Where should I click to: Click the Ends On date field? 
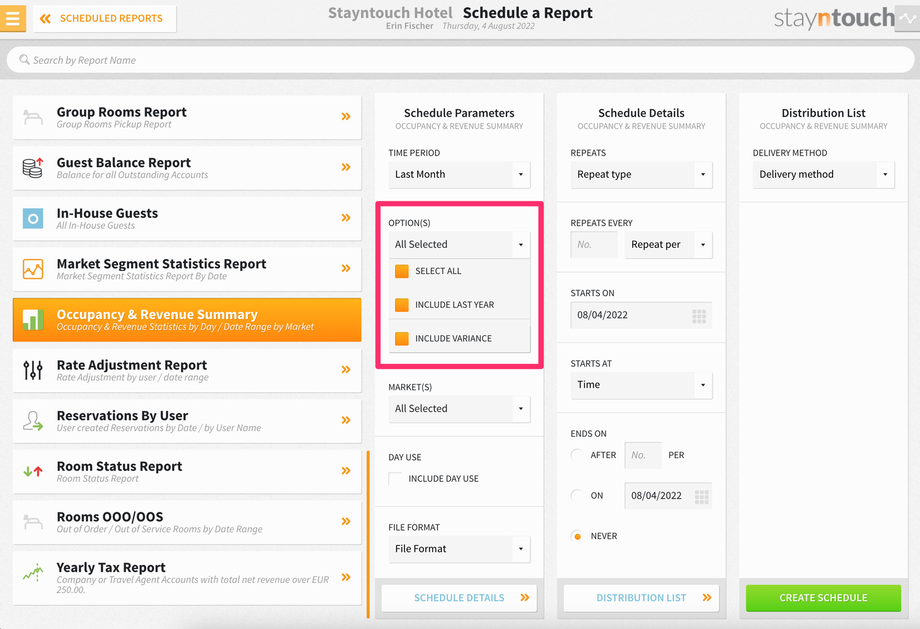pos(668,496)
